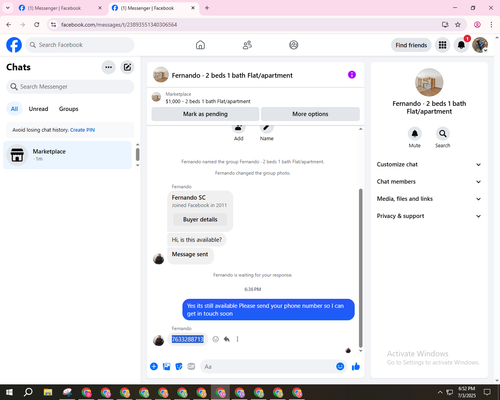The height and width of the screenshot is (400, 500).
Task: Open Chats options three-dot icon
Action: coord(109,67)
